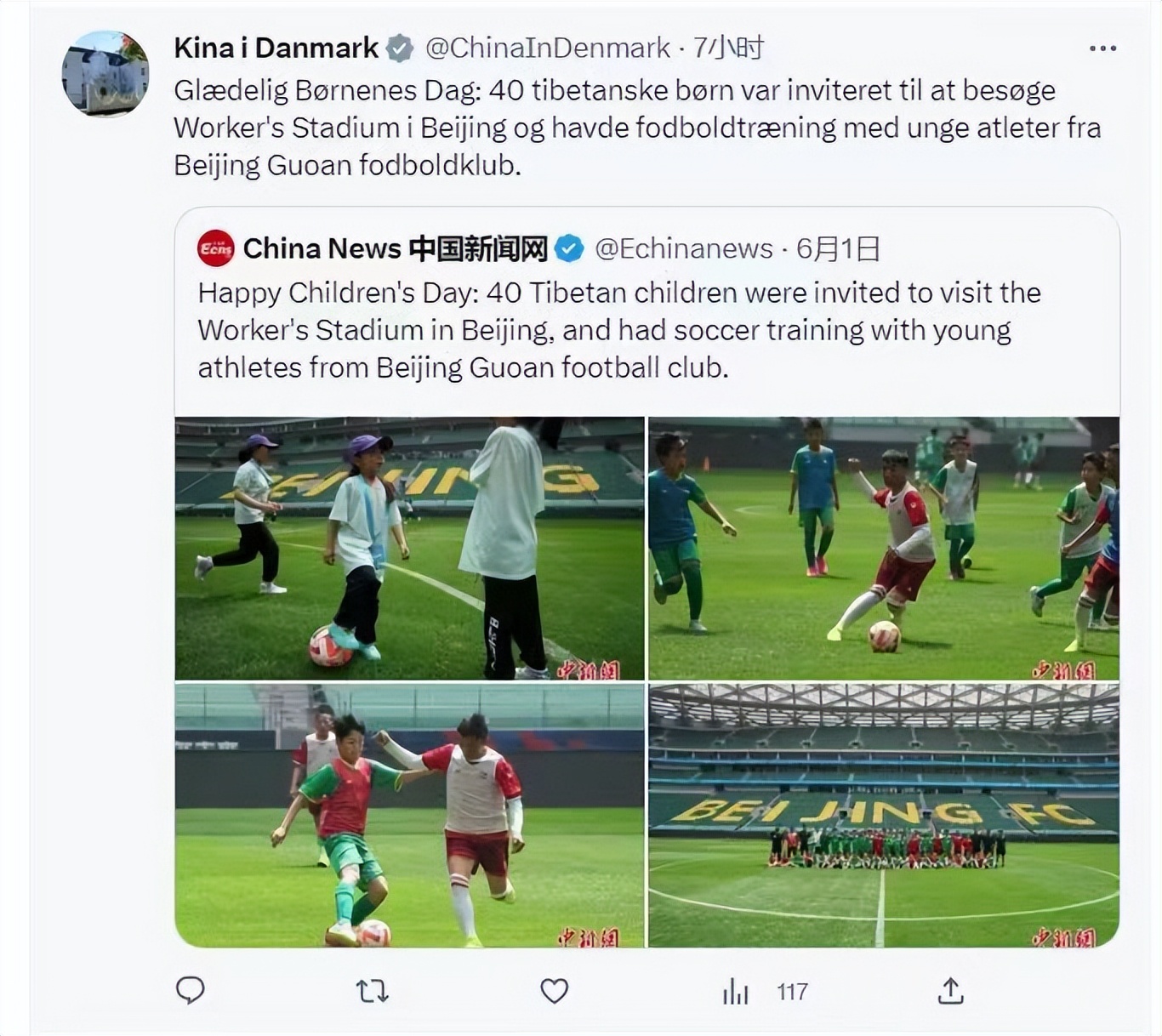Click the reply speech bubble icon
The width and height of the screenshot is (1162, 1036).
coord(190,990)
